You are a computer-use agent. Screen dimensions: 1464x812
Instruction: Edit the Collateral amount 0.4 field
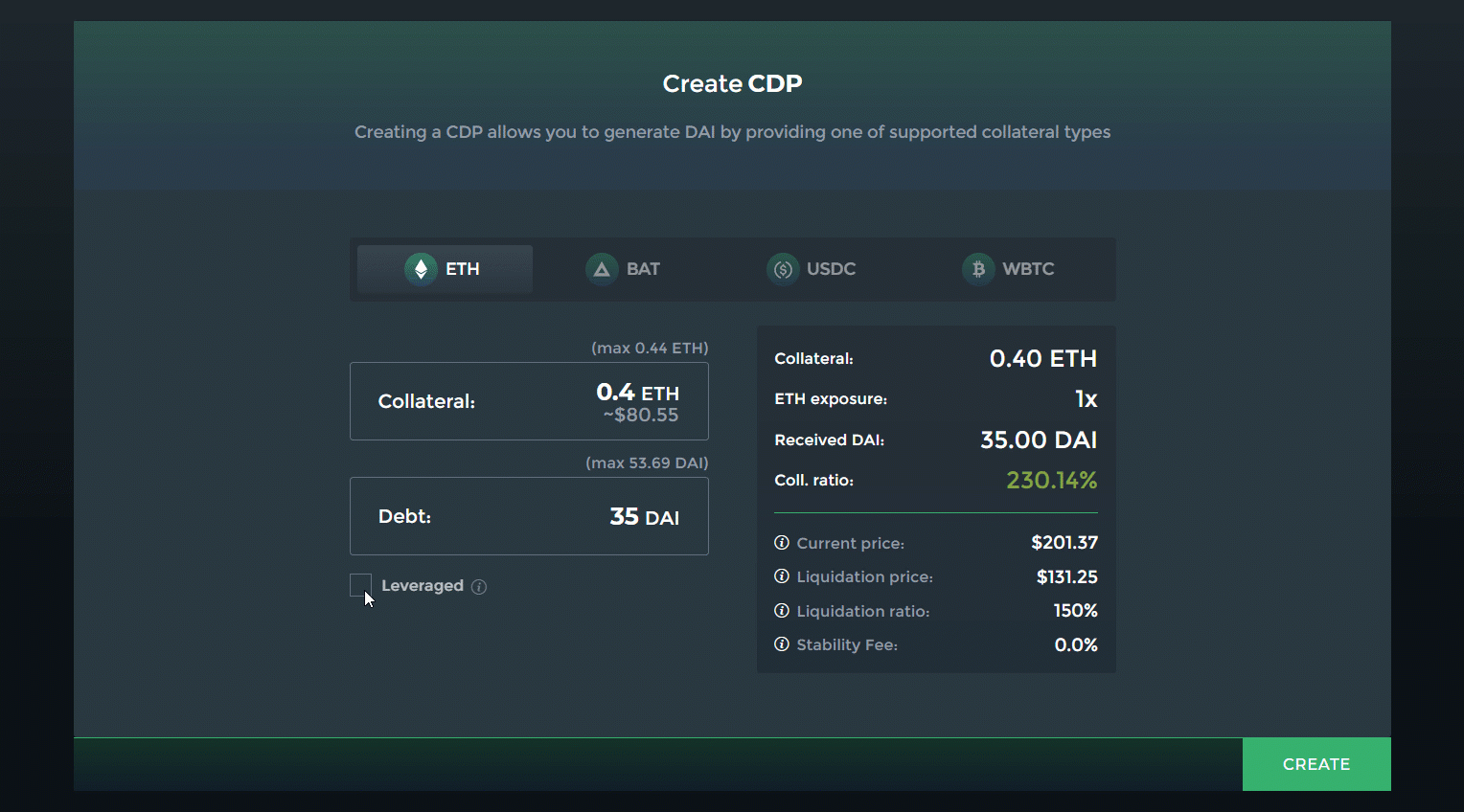pos(529,401)
